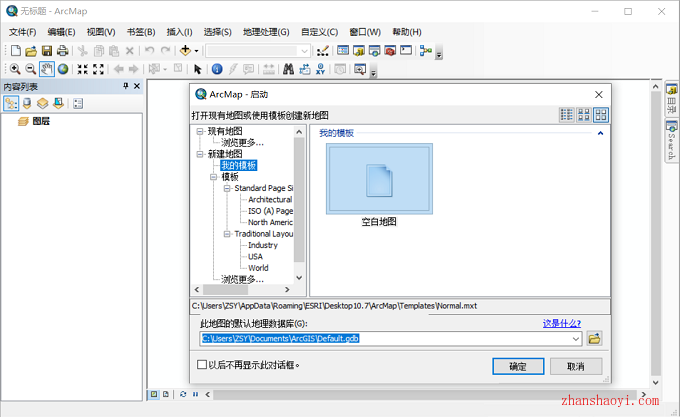Open the Add Data dropdown arrow
This screenshot has width=680, height=417.
196,51
